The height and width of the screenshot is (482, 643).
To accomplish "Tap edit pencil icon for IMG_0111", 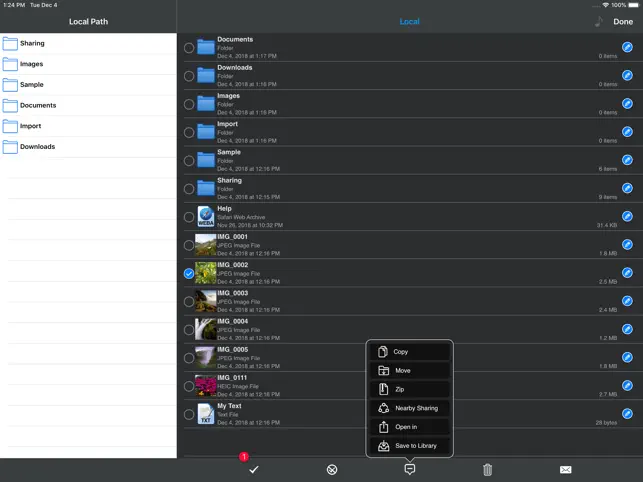I will 627,385.
